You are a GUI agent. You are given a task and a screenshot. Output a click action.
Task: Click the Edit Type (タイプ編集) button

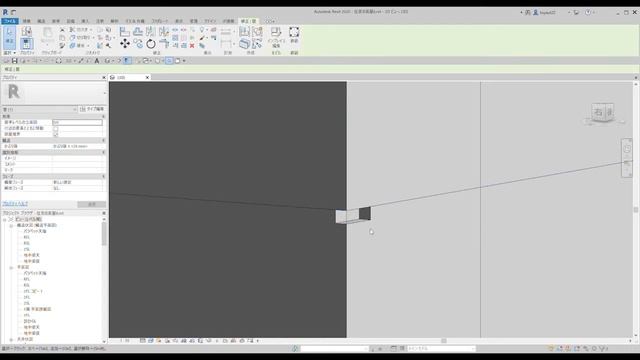point(92,109)
